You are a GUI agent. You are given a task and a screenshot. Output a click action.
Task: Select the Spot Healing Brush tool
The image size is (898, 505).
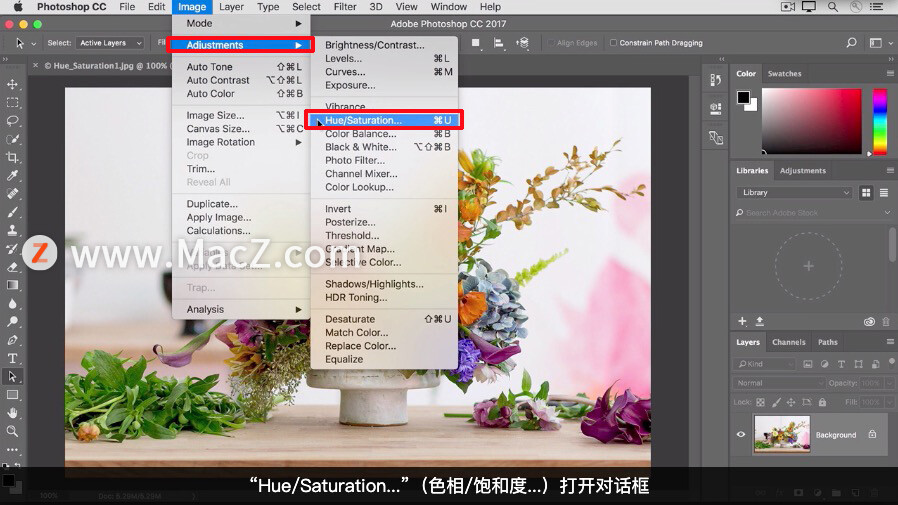13,194
